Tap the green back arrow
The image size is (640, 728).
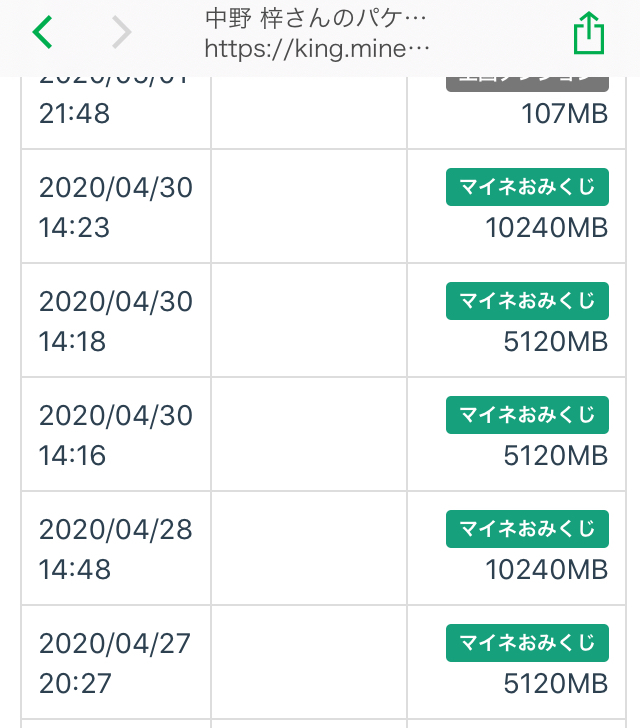42,33
